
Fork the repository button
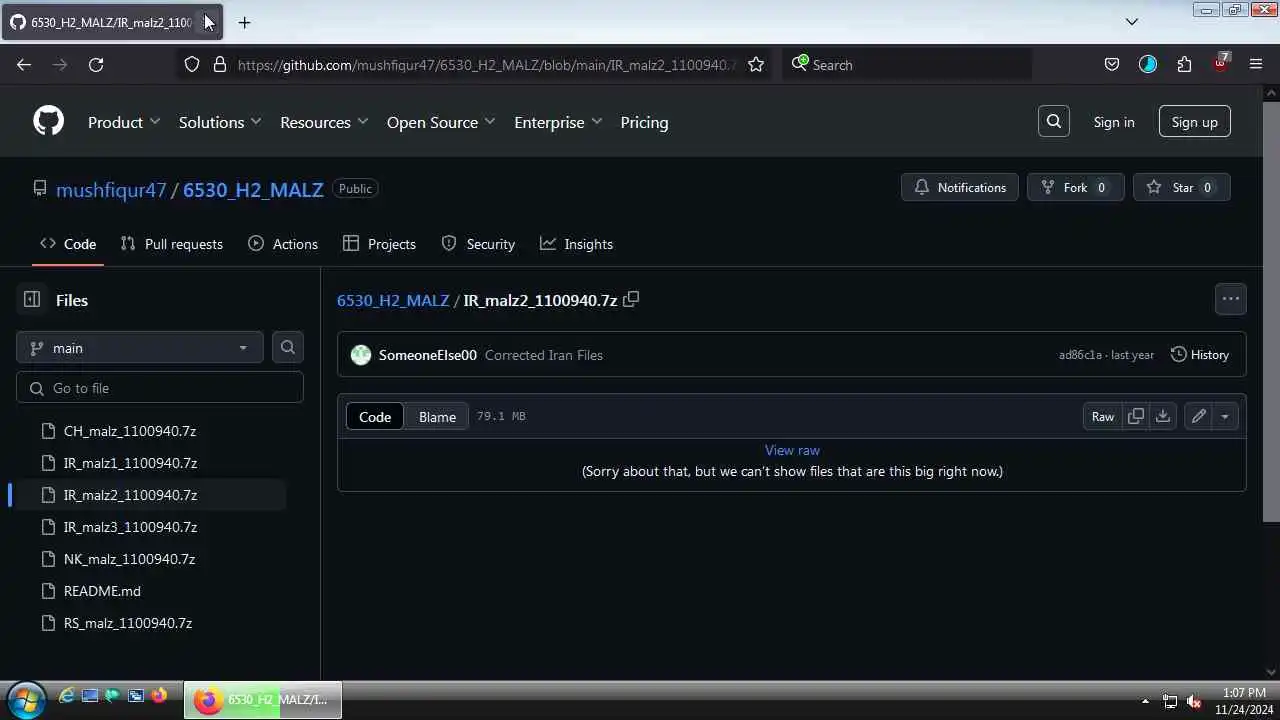[1076, 187]
